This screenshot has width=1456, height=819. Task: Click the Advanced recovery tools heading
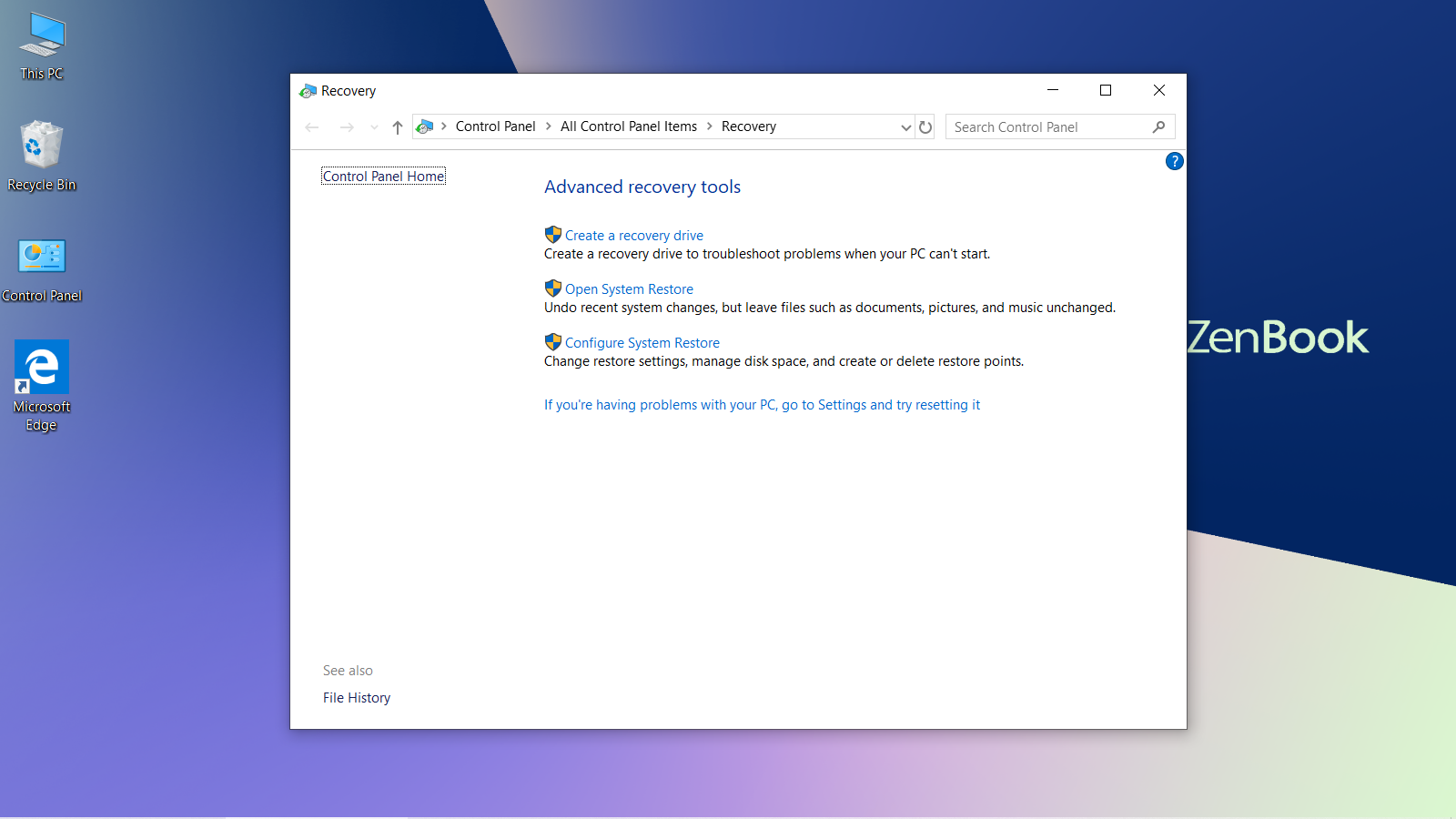642,187
